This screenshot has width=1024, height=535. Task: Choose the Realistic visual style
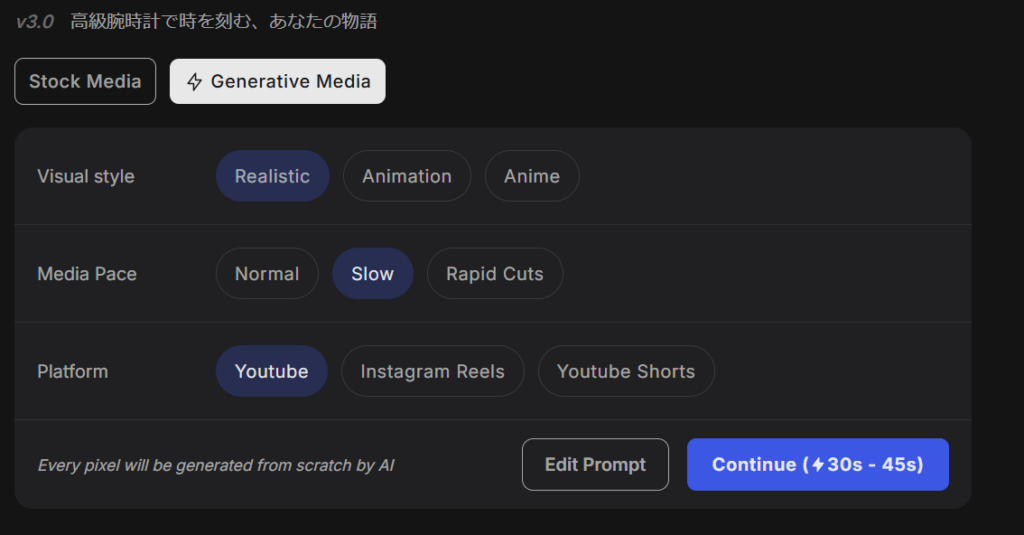coord(272,176)
